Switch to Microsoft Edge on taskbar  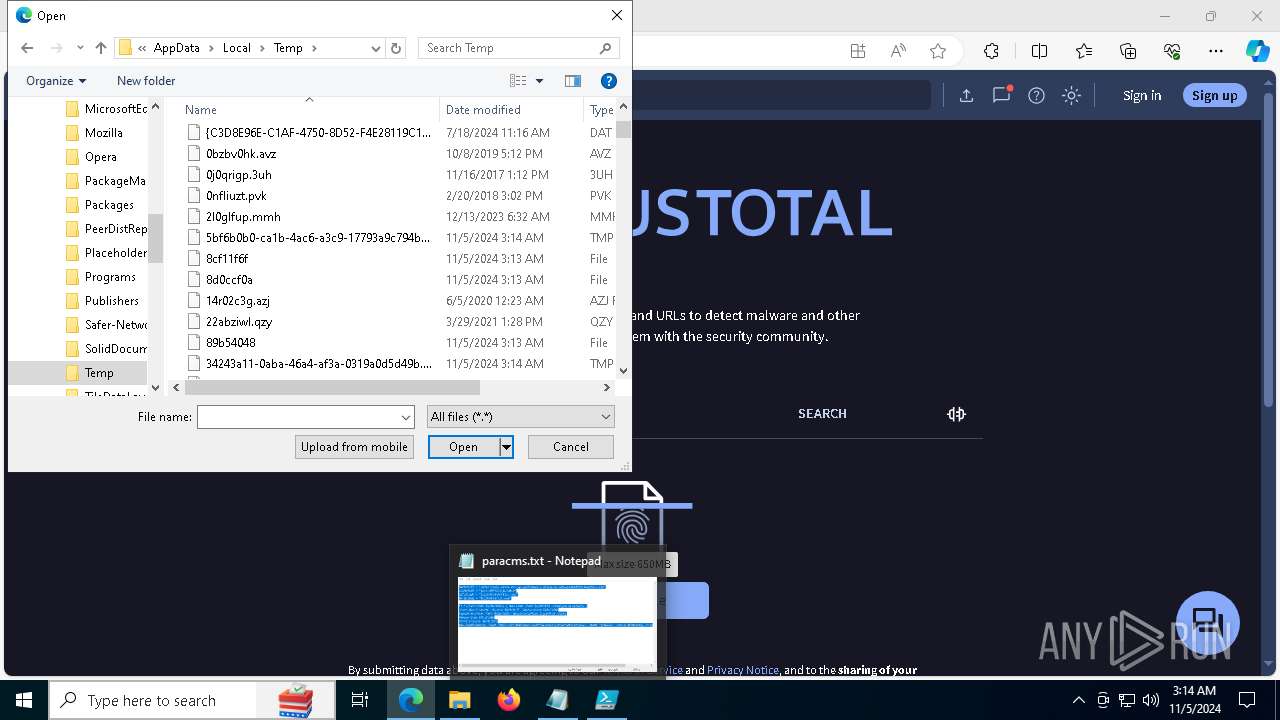(411, 700)
